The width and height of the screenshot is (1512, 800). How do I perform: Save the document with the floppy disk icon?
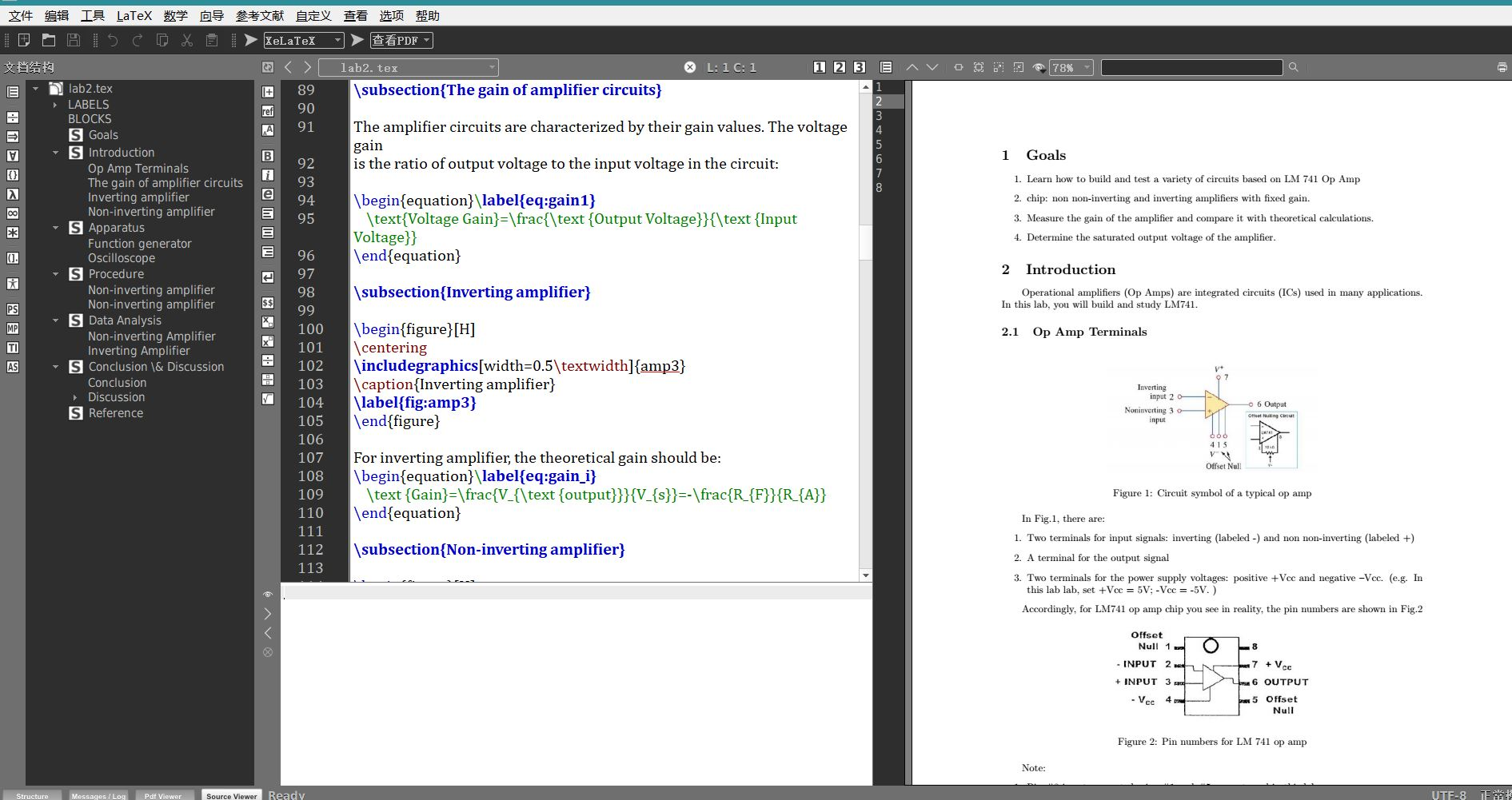point(72,40)
